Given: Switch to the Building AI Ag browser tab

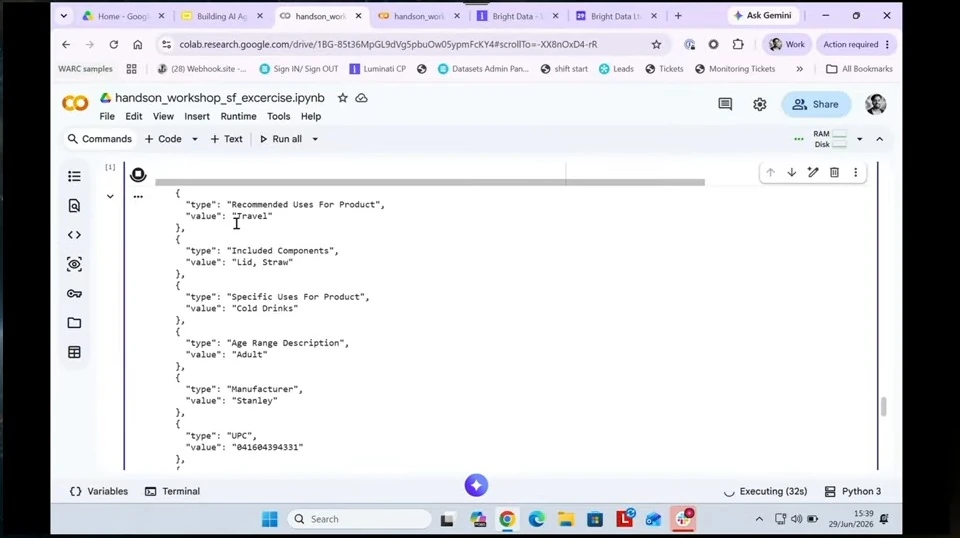Looking at the screenshot, I should tap(222, 16).
